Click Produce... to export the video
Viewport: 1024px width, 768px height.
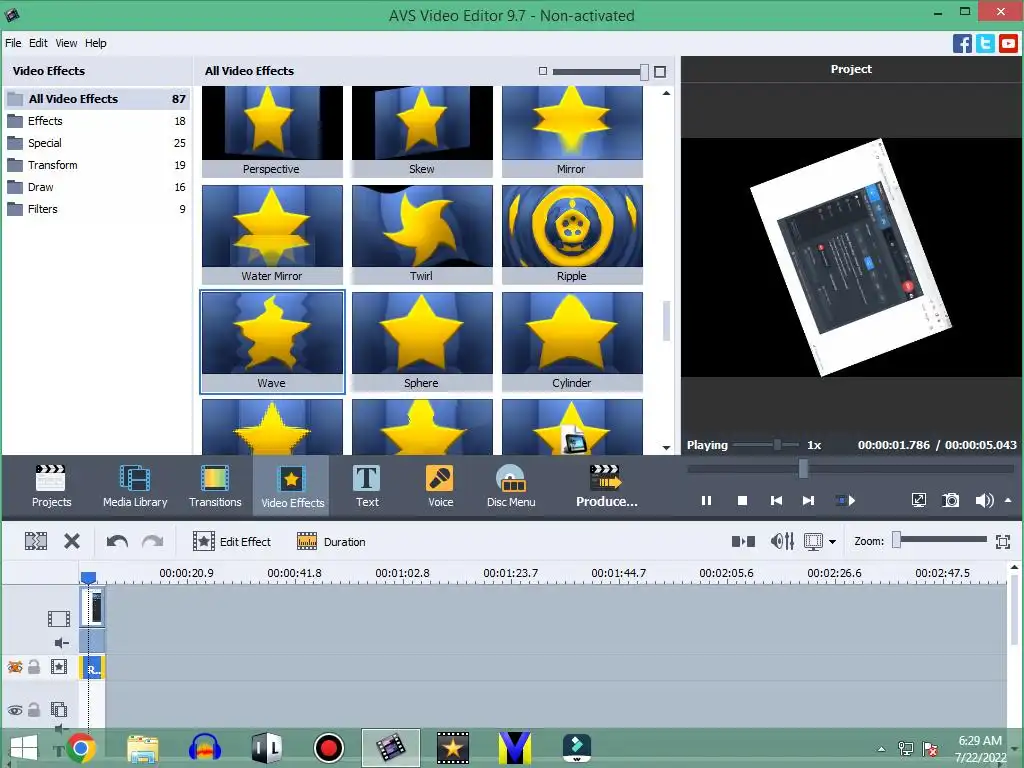(607, 486)
